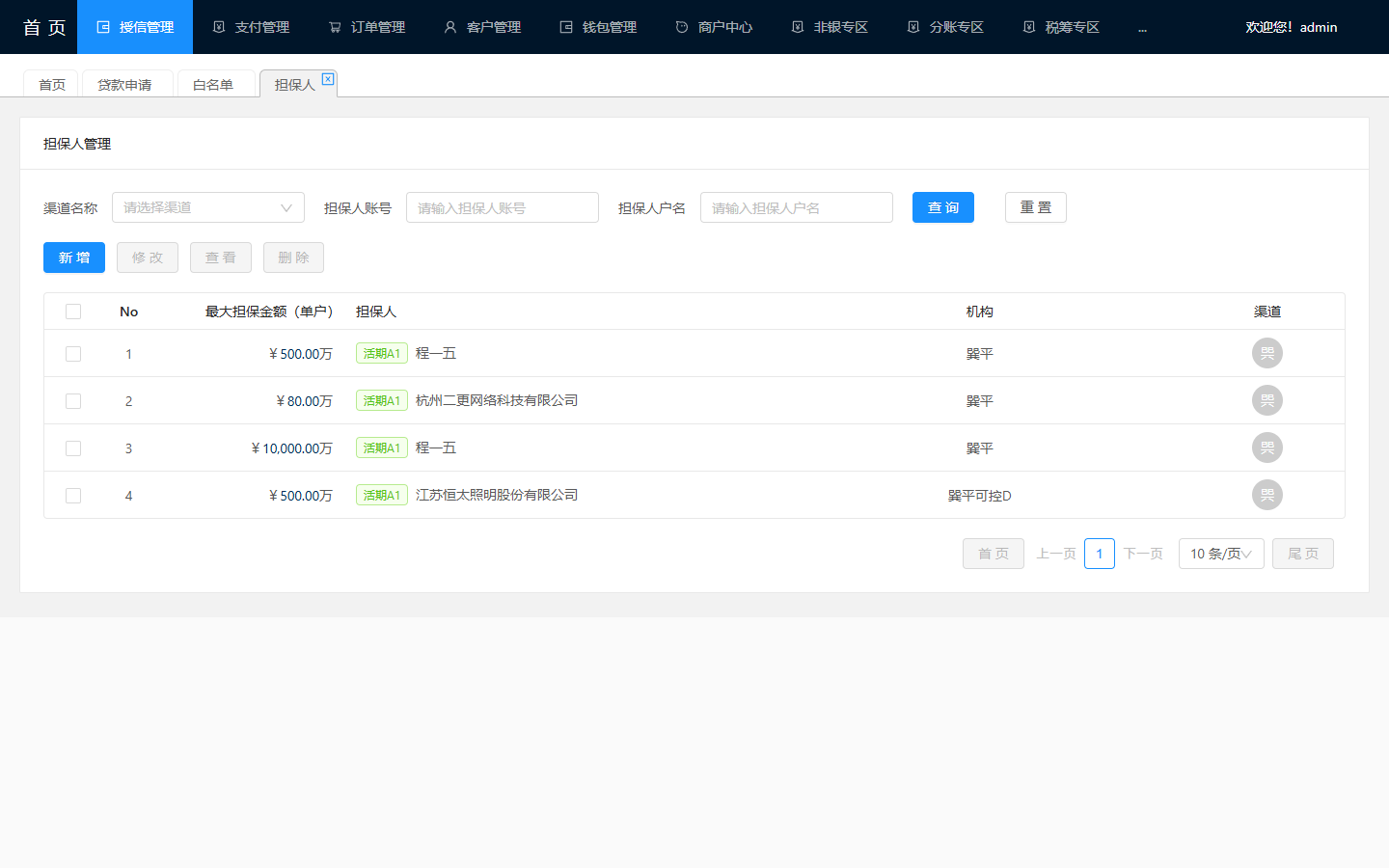This screenshot has width=1389, height=868.
Task: Click the 首页 logo in navbar
Action: (x=44, y=27)
